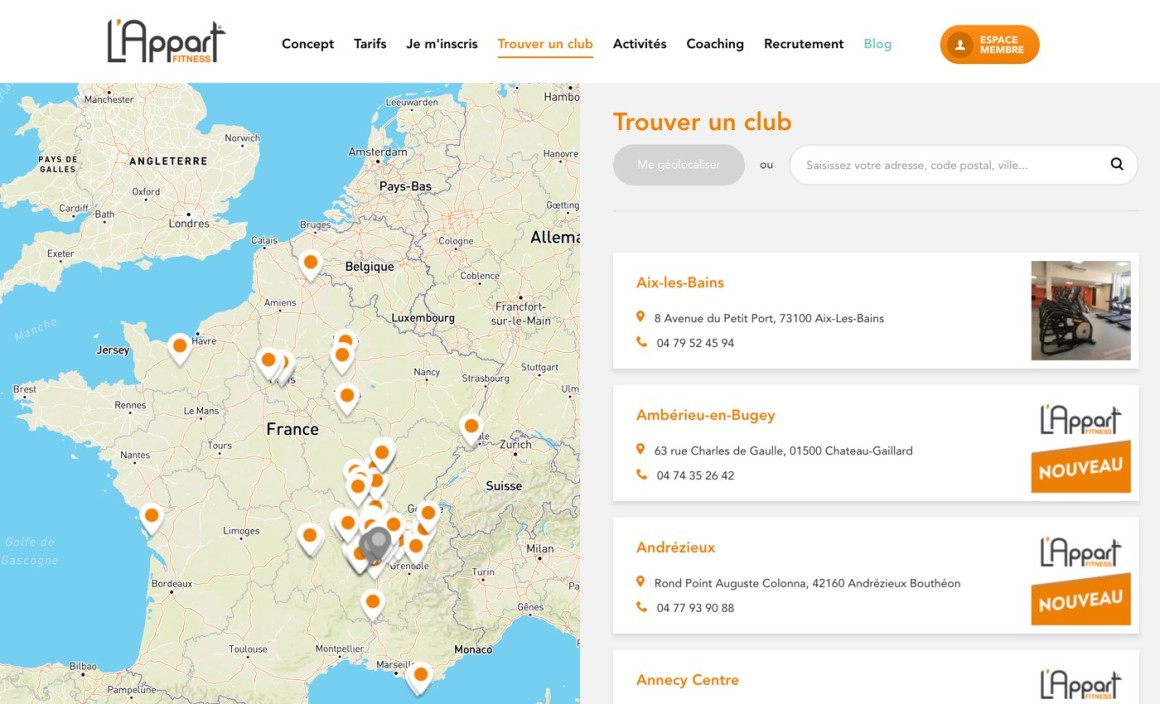Click the Espace Membre button
1160x704 pixels.
click(989, 44)
